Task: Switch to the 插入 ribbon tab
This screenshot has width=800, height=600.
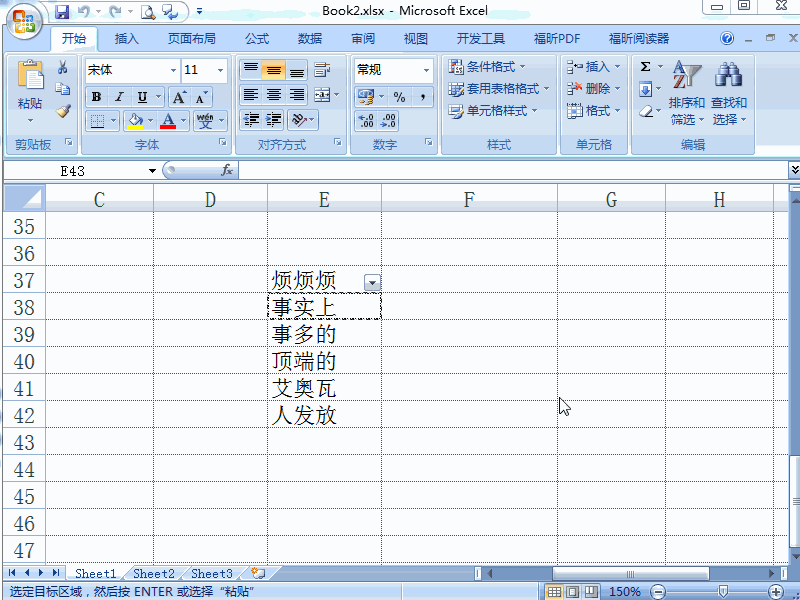Action: coord(126,38)
